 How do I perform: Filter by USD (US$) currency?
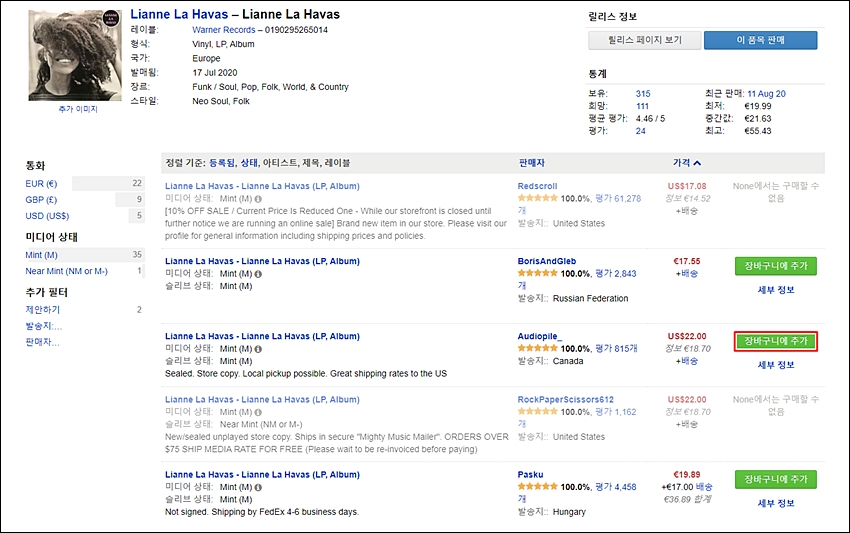47,216
